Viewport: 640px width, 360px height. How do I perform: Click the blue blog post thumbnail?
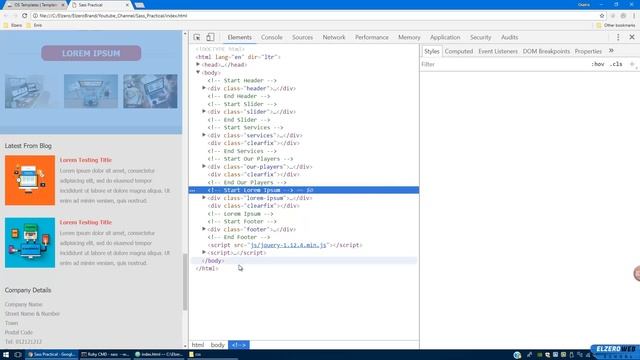pos(30,242)
